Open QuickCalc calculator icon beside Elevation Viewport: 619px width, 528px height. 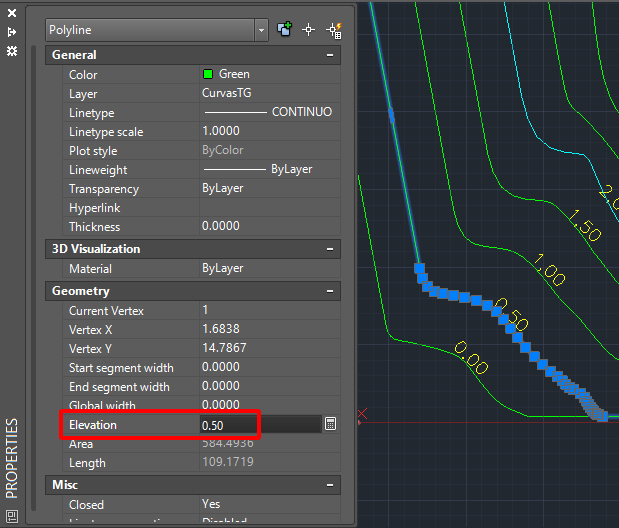point(330,424)
